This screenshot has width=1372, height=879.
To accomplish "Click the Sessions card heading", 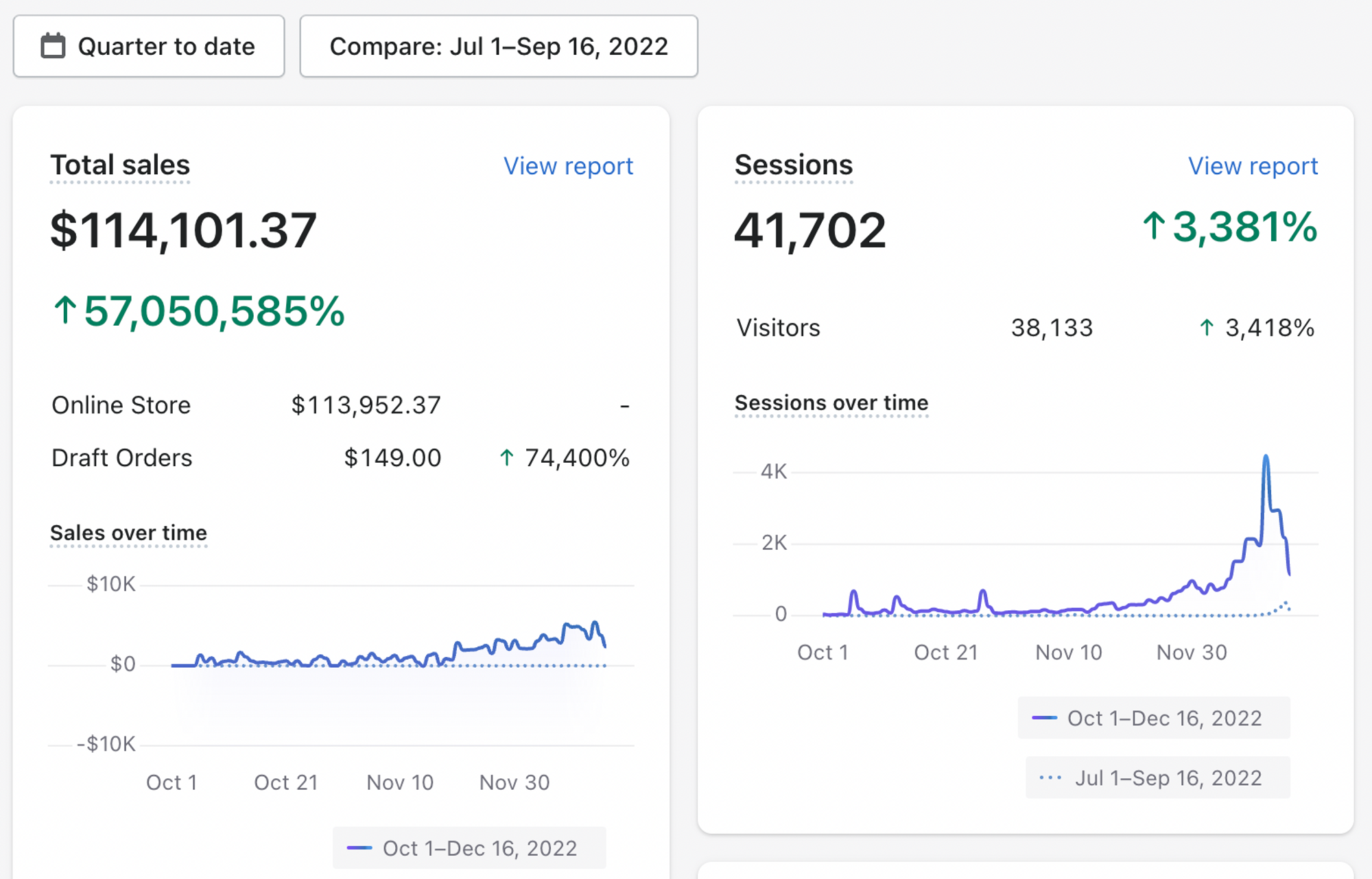I will pyautogui.click(x=794, y=165).
